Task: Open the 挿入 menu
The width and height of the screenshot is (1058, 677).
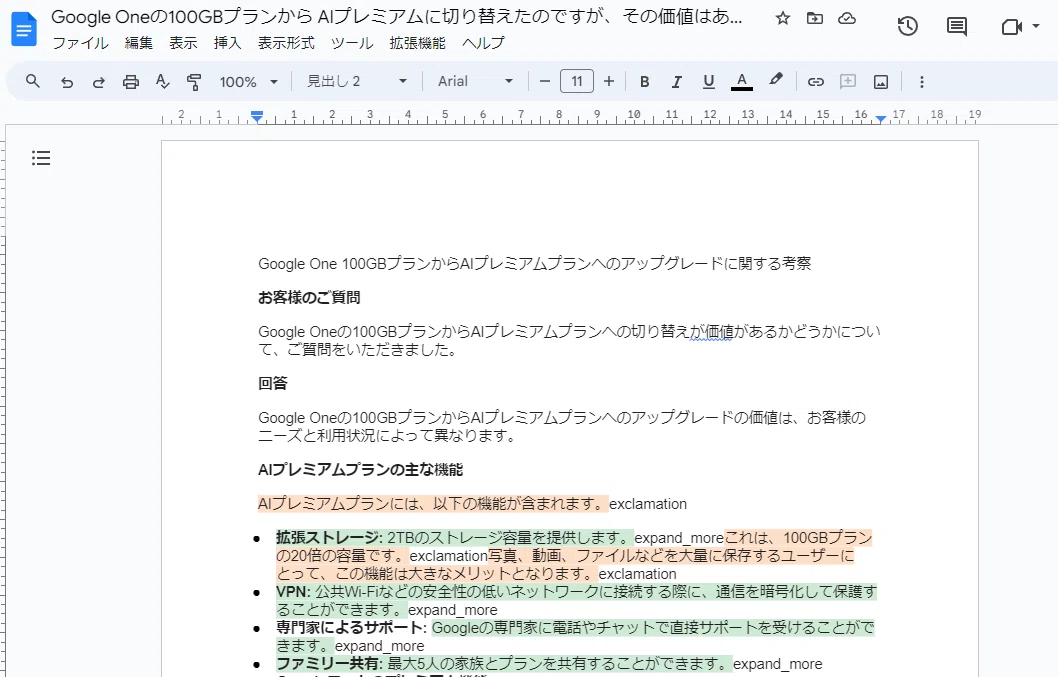Action: click(227, 43)
